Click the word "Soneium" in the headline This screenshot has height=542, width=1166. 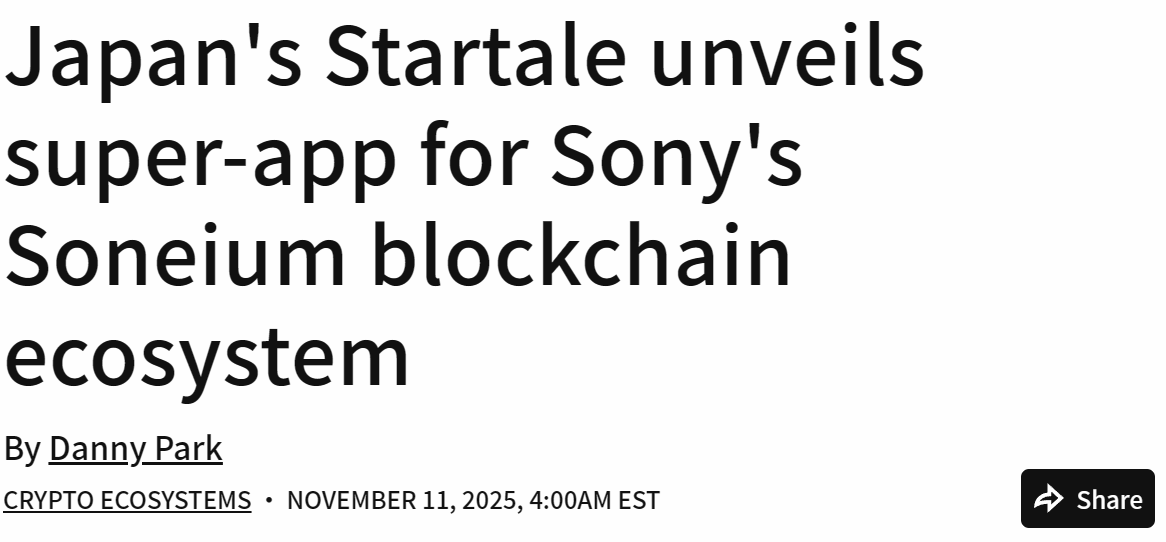pos(175,256)
